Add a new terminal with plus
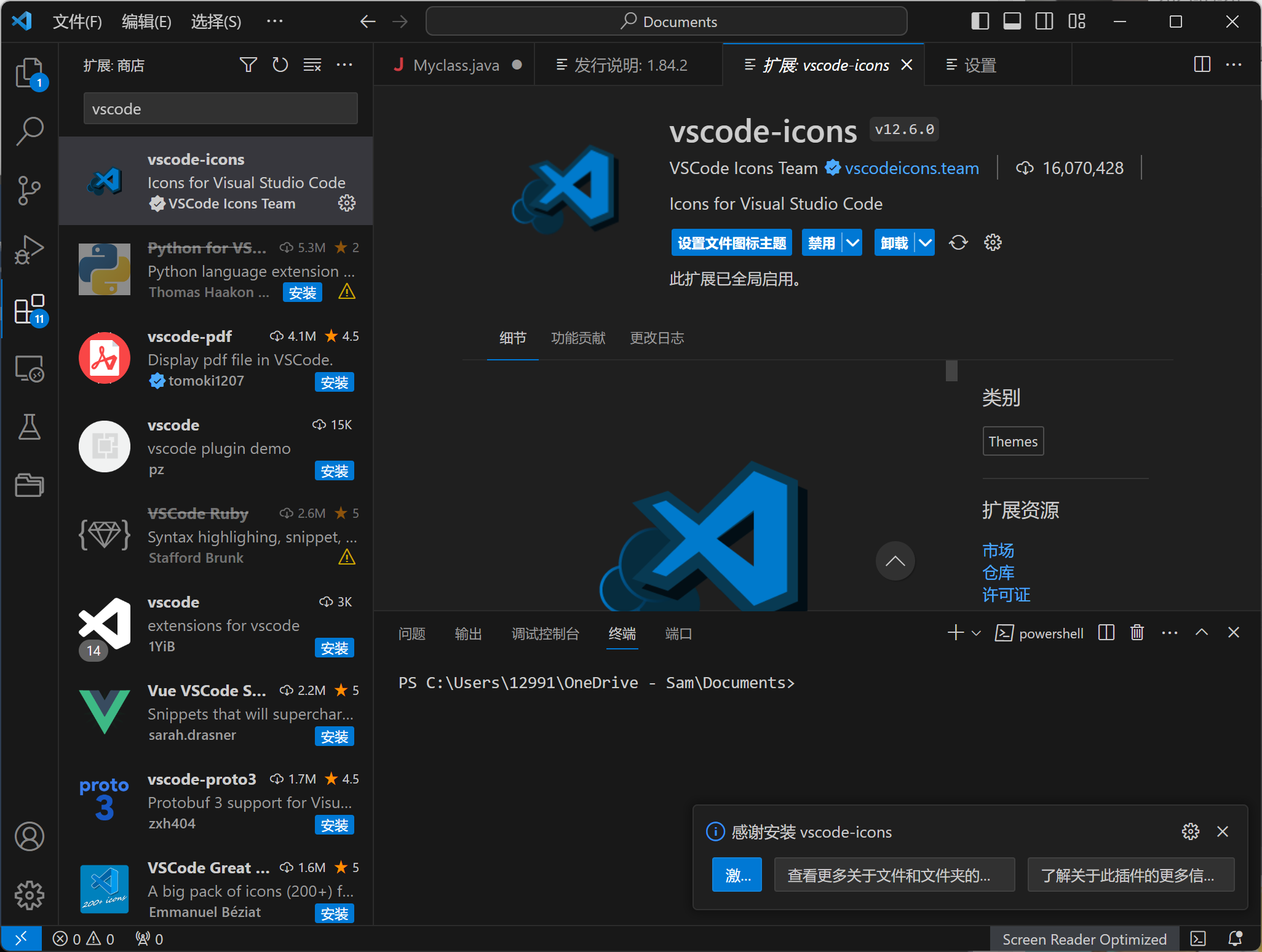This screenshot has width=1262, height=952. click(x=956, y=633)
